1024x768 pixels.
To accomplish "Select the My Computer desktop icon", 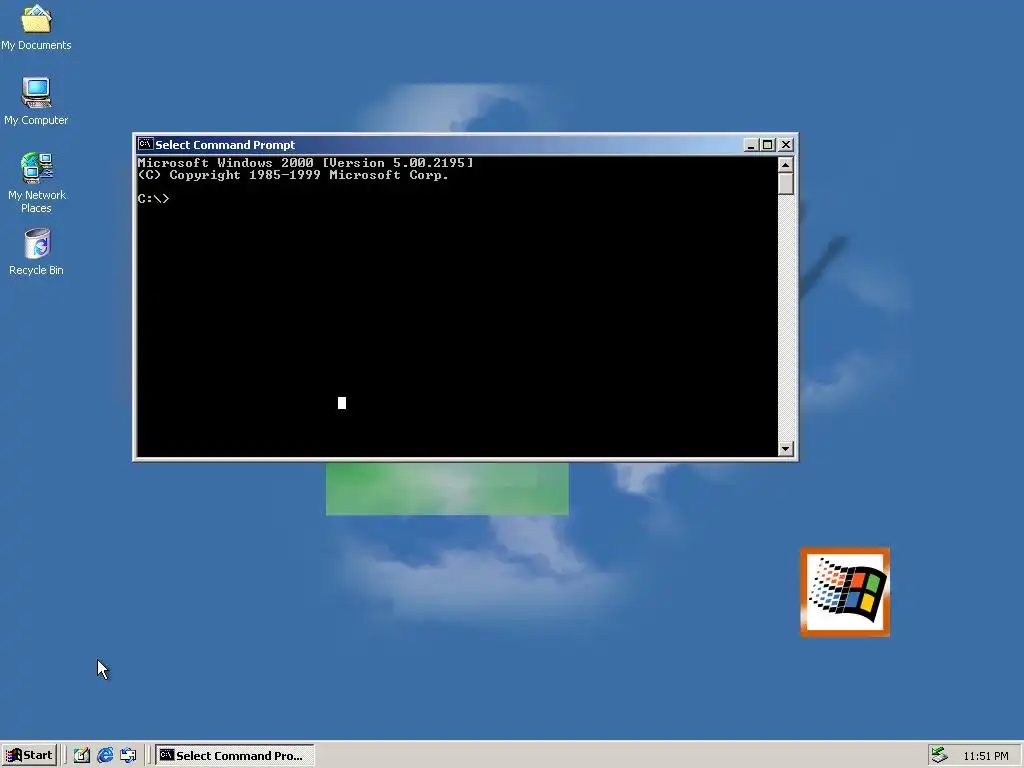I will click(x=36, y=101).
